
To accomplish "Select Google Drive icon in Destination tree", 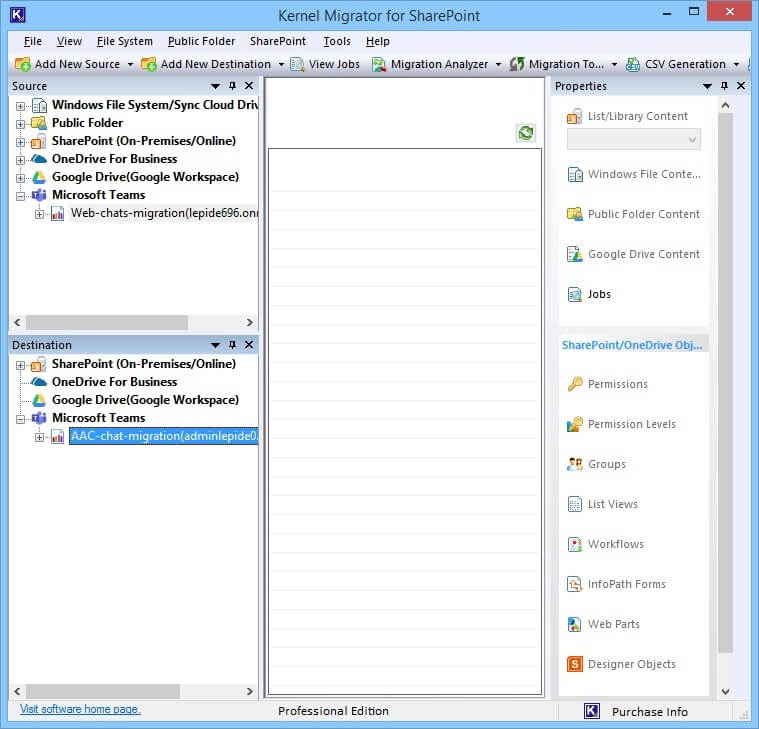I will [39, 400].
